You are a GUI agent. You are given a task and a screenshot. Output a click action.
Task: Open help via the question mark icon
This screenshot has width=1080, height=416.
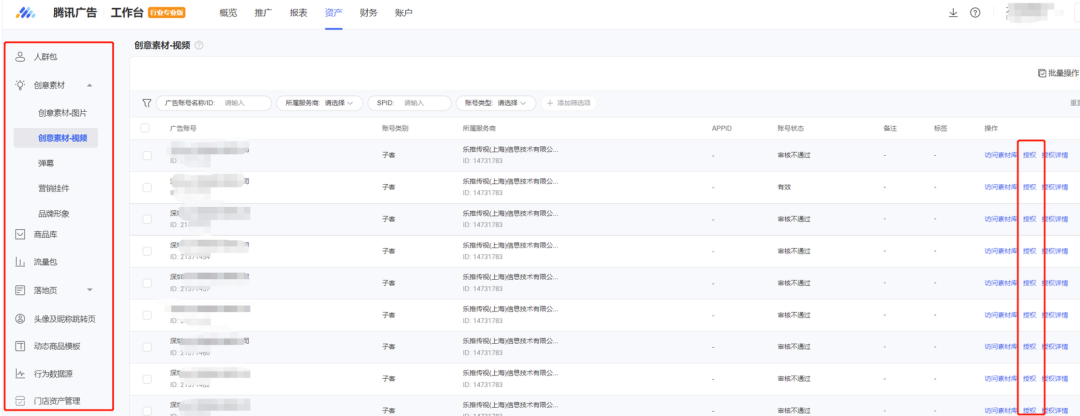(x=975, y=13)
